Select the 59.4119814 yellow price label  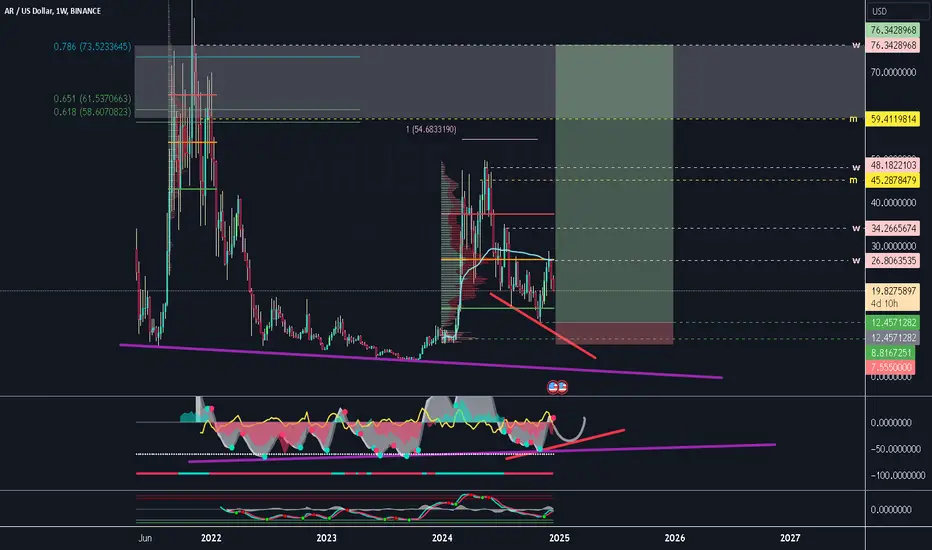[x=893, y=119]
